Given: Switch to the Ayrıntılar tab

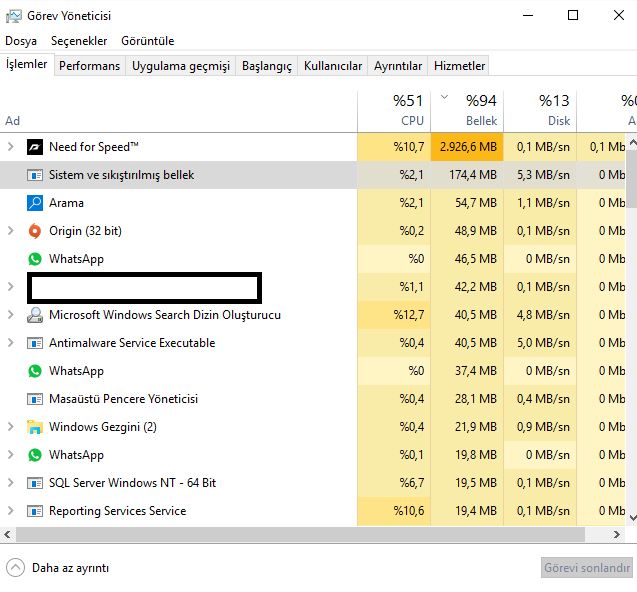Looking at the screenshot, I should 398,66.
